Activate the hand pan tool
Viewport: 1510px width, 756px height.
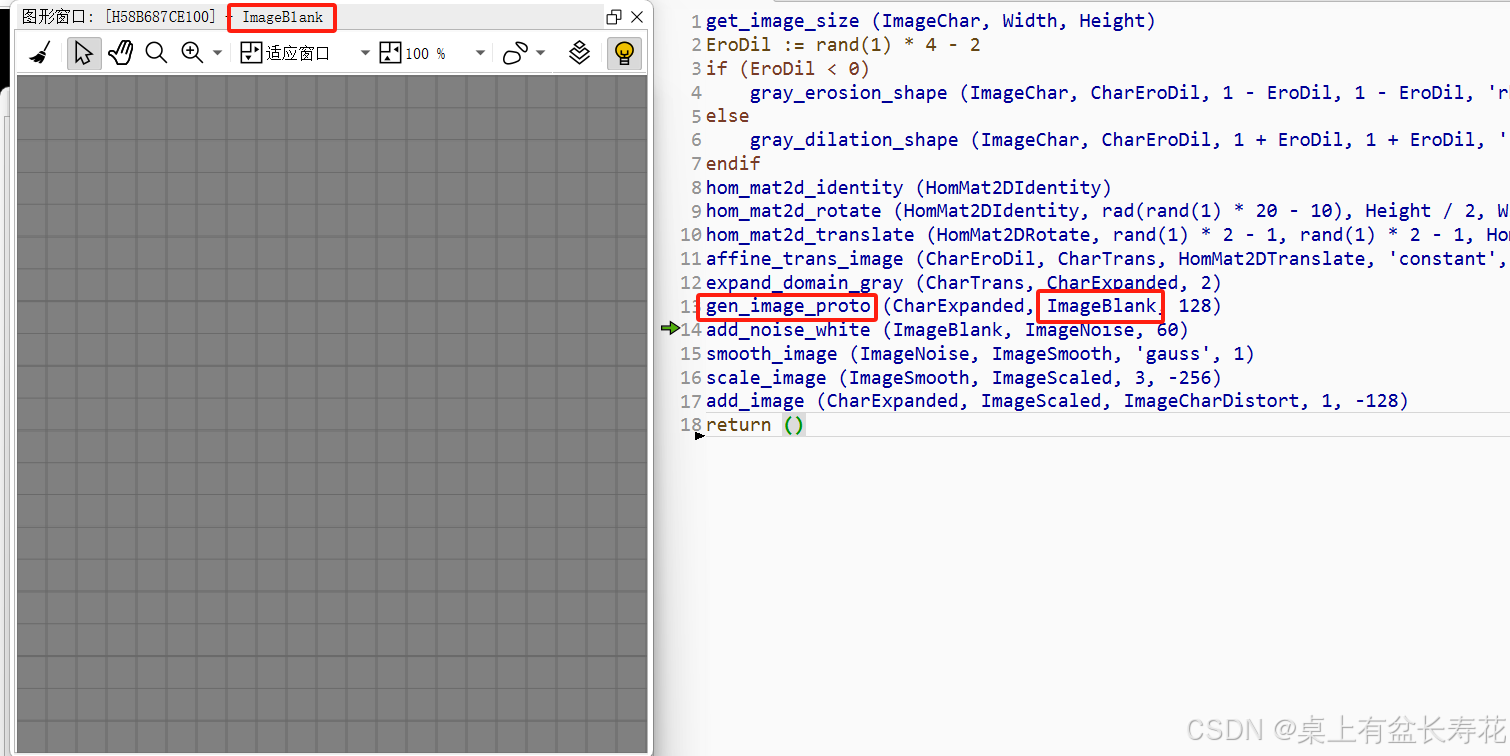coord(121,53)
